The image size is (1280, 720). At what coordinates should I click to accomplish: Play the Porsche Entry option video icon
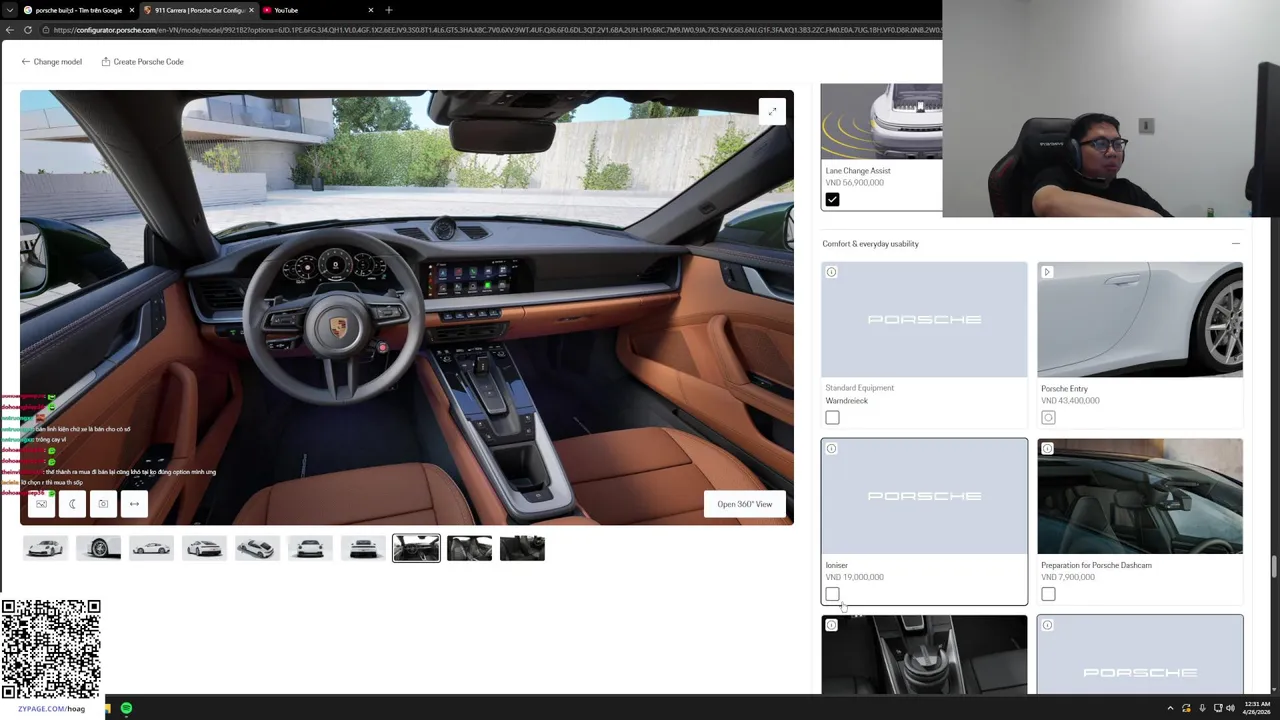pyautogui.click(x=1047, y=272)
